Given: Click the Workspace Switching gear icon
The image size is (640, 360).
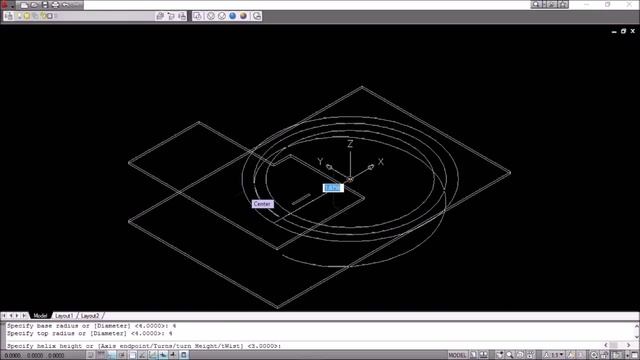Looking at the screenshot, I should [x=595, y=356].
